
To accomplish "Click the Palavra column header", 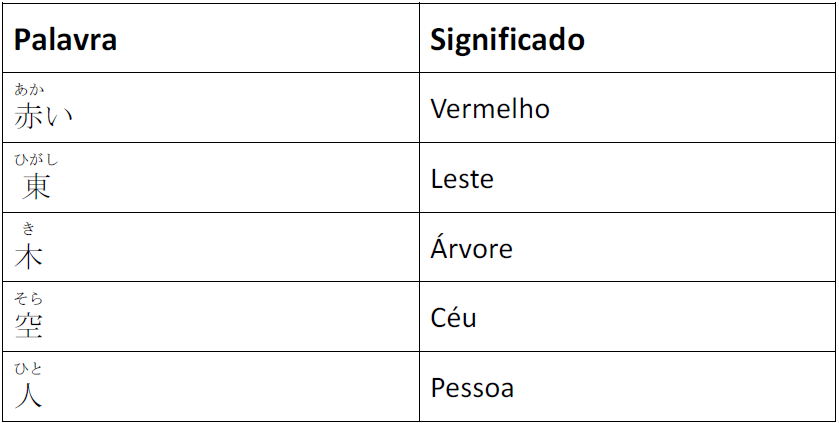I will point(65,40).
